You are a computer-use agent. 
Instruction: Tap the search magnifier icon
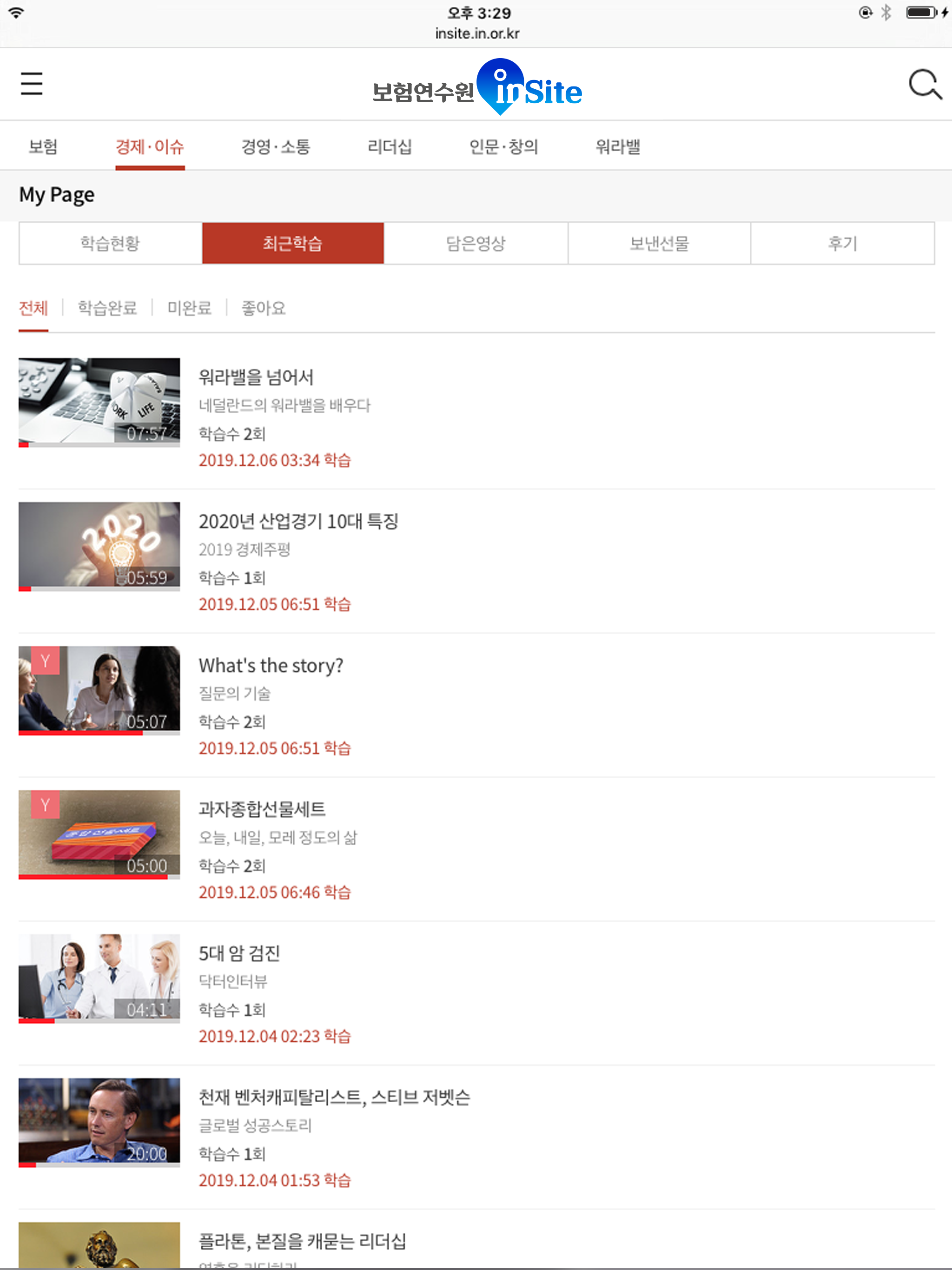(x=925, y=85)
